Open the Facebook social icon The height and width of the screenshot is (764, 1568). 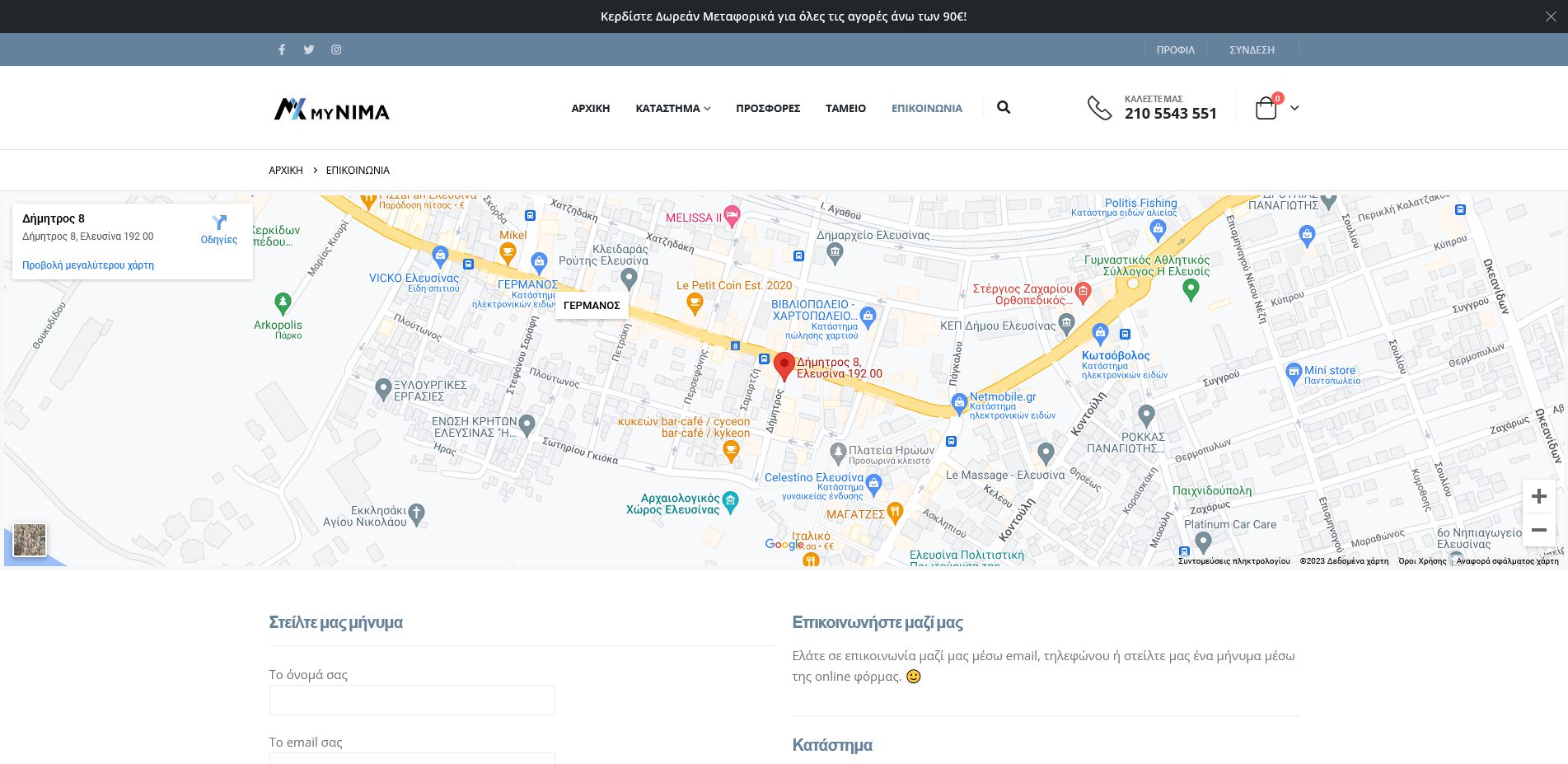(x=282, y=49)
